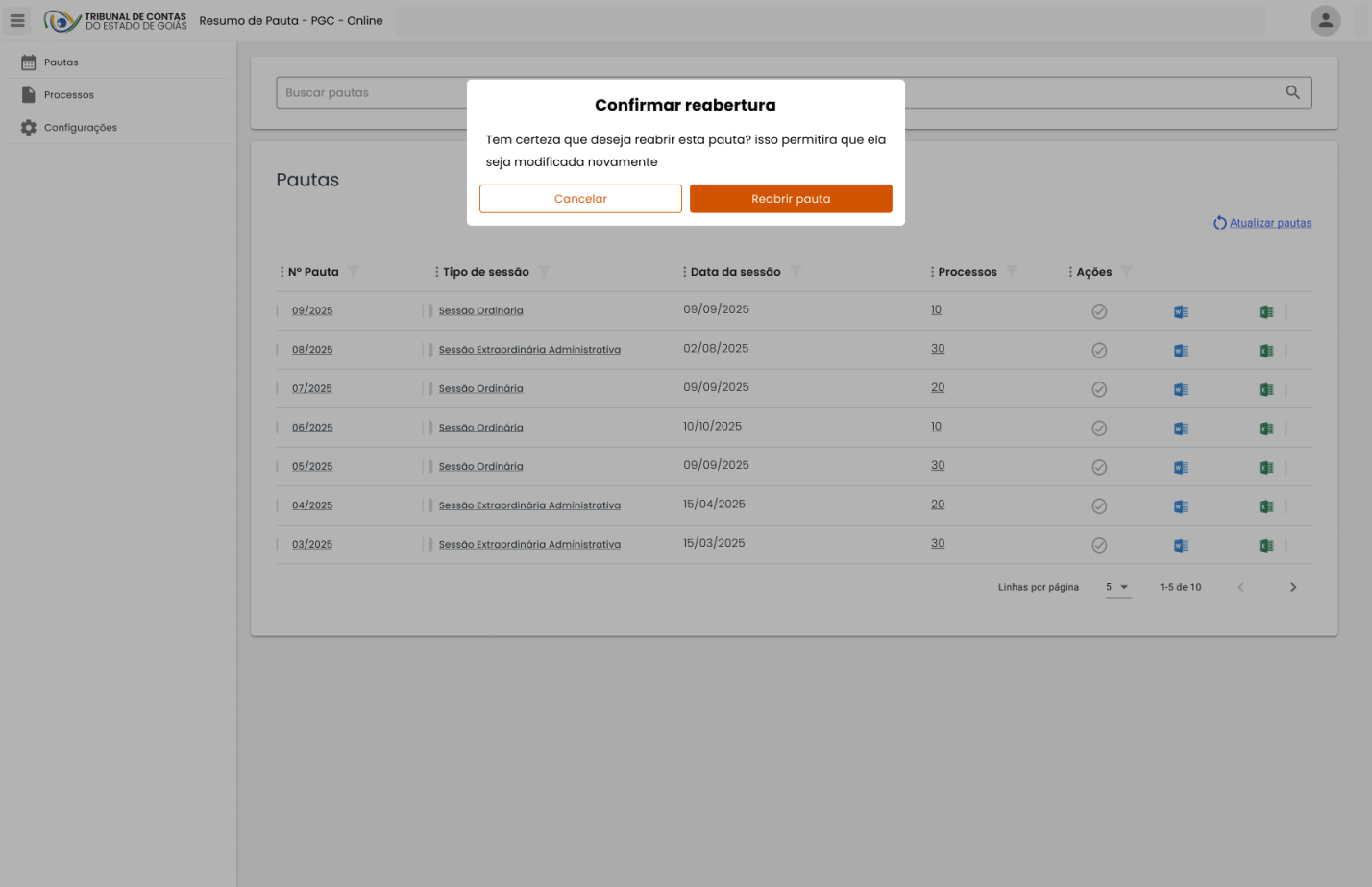Export pauta 05/2025 to Word
This screenshot has width=1372, height=887.
(1181, 467)
